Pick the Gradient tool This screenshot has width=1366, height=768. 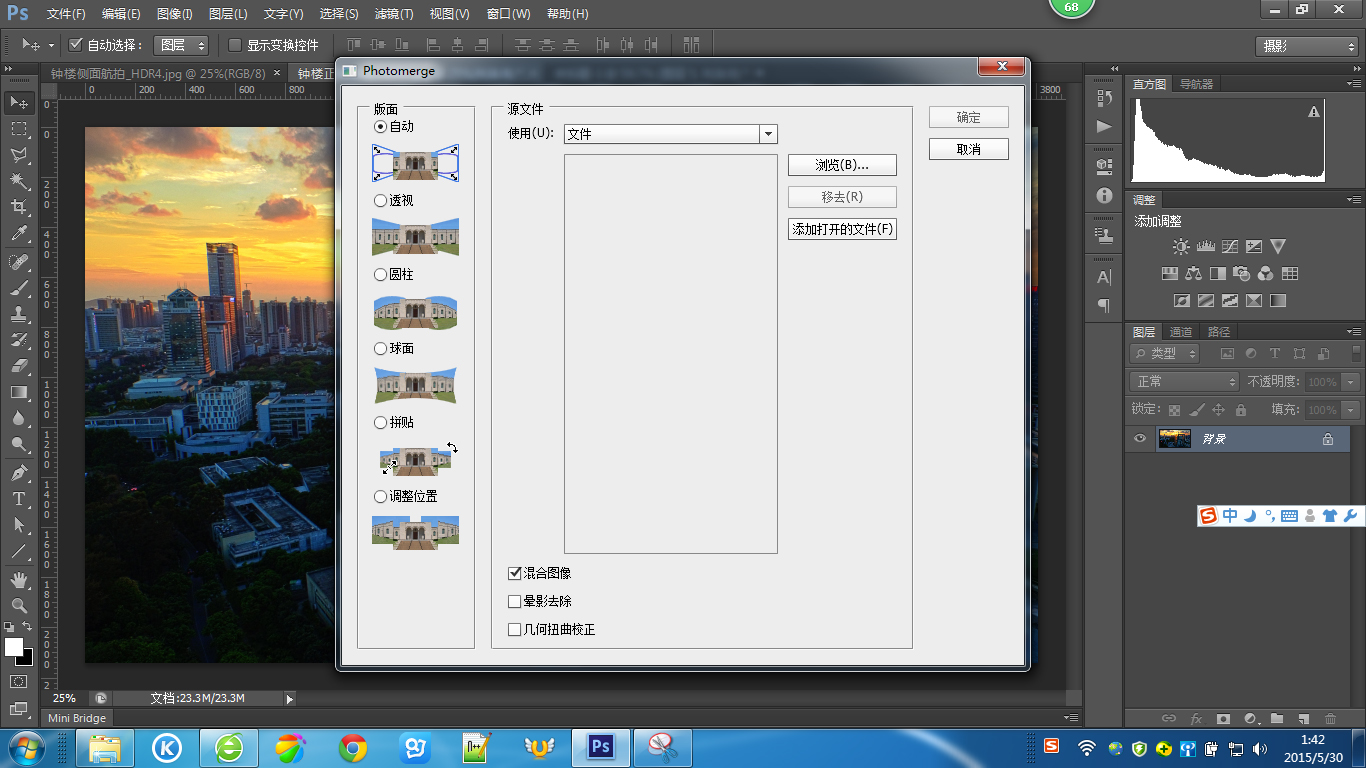tap(19, 393)
